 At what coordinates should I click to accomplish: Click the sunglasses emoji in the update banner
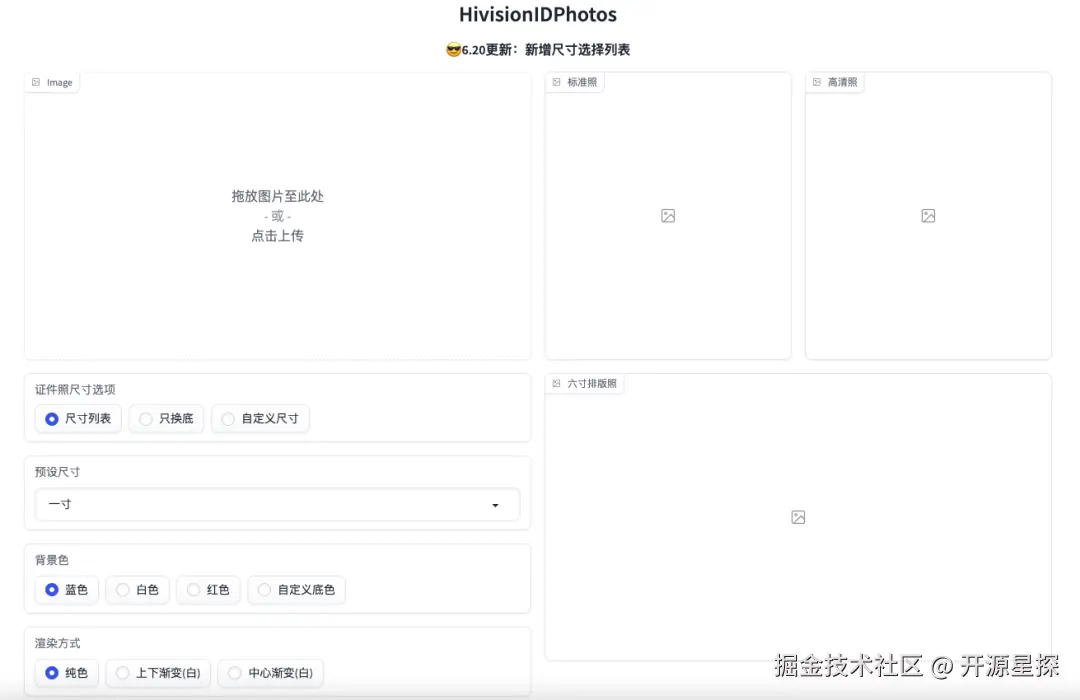tap(452, 47)
